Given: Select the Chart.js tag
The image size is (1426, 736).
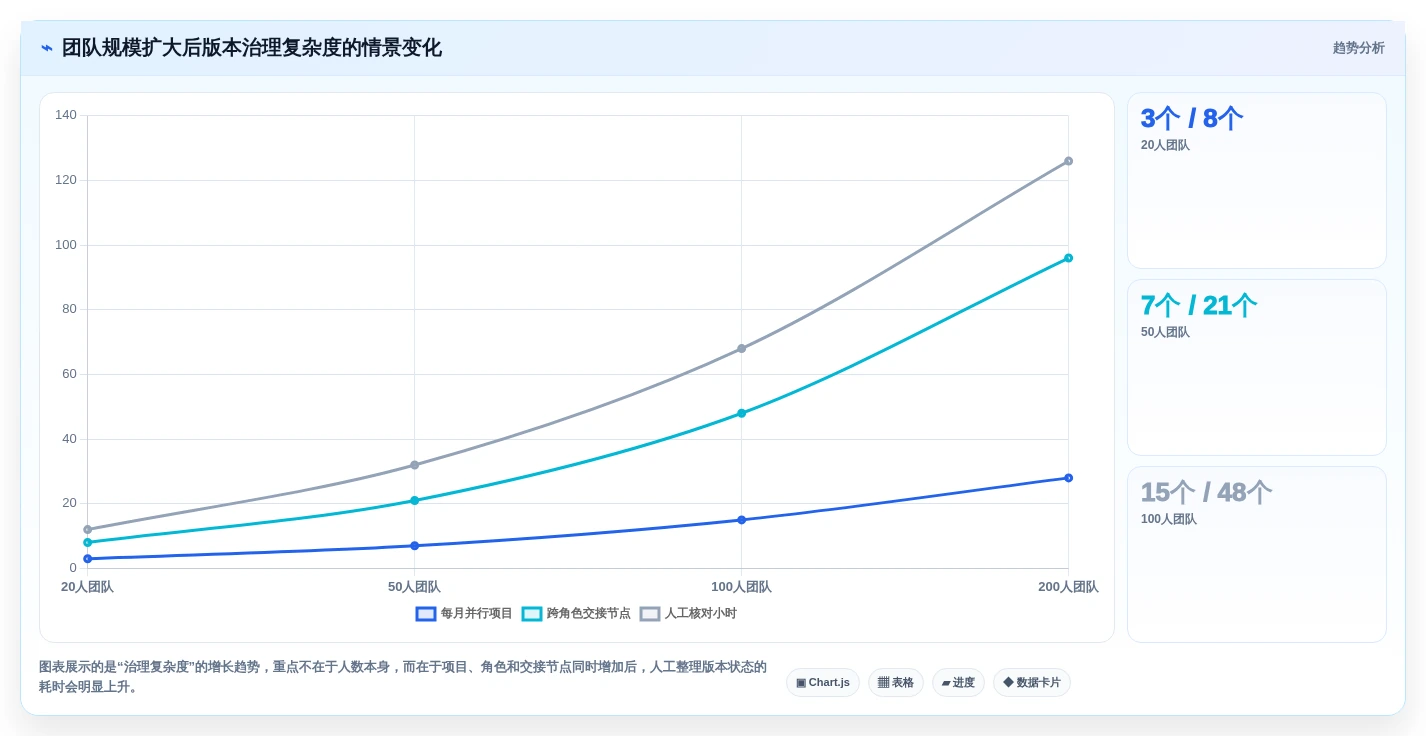Looking at the screenshot, I should [x=823, y=683].
